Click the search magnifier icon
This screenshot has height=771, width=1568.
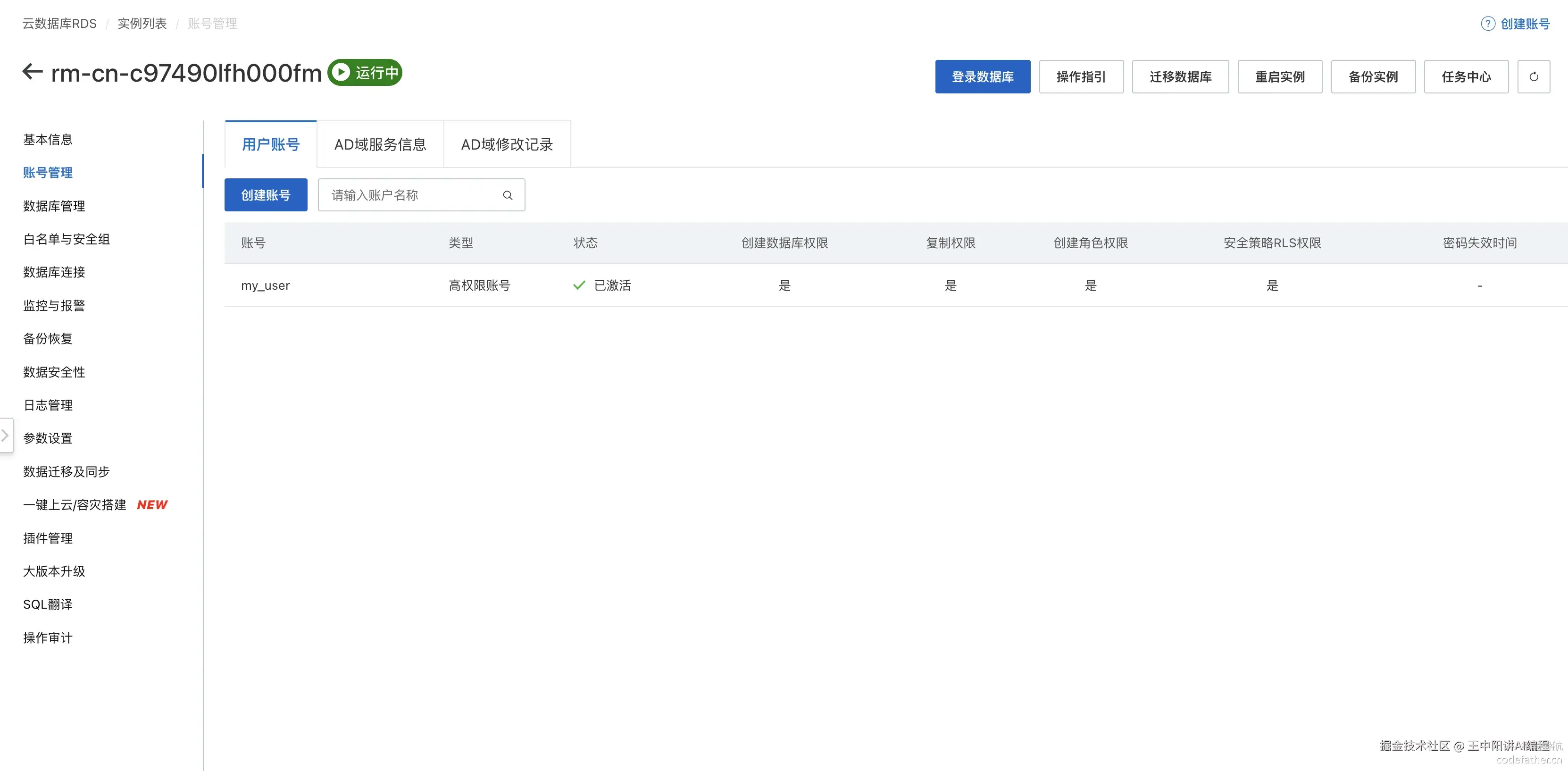click(507, 195)
